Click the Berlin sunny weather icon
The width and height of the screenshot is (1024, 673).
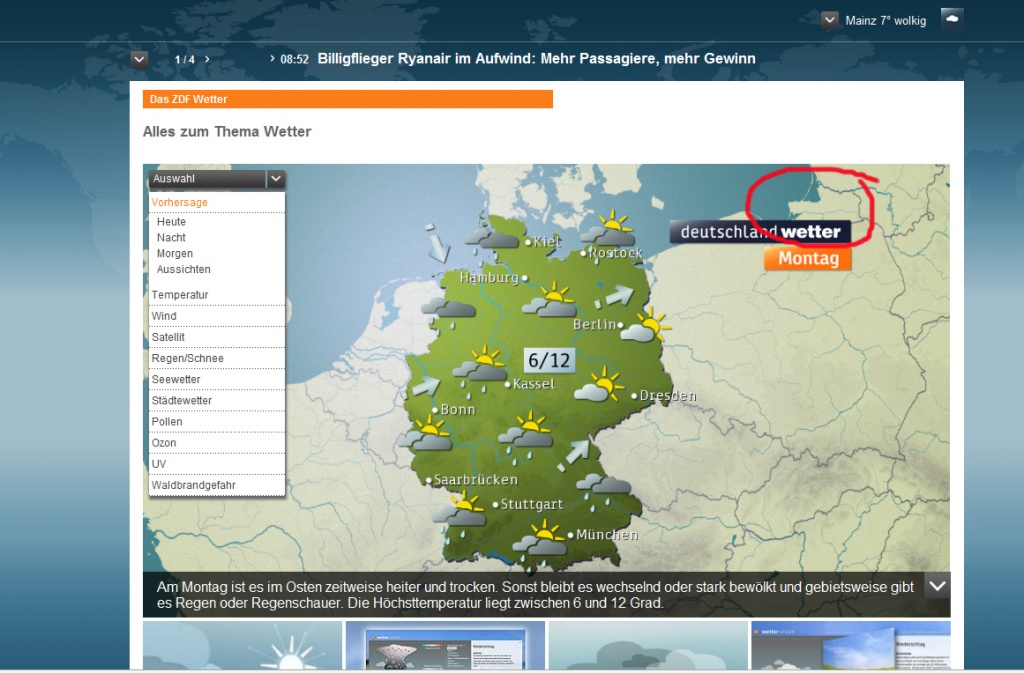pos(645,326)
